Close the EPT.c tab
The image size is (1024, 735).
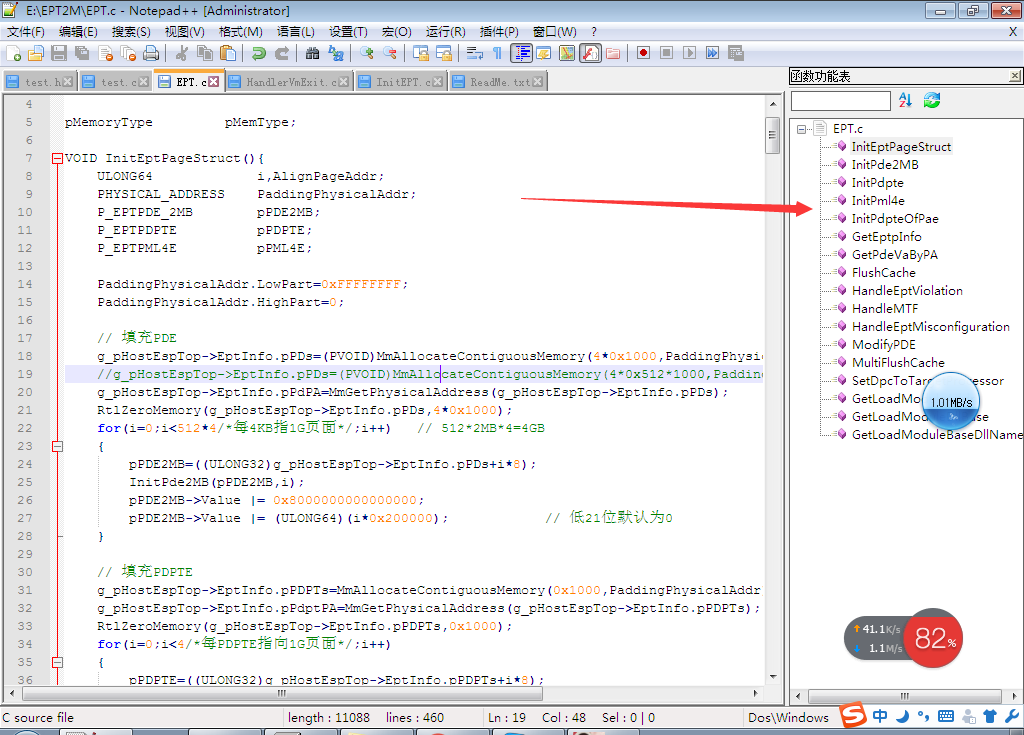214,82
